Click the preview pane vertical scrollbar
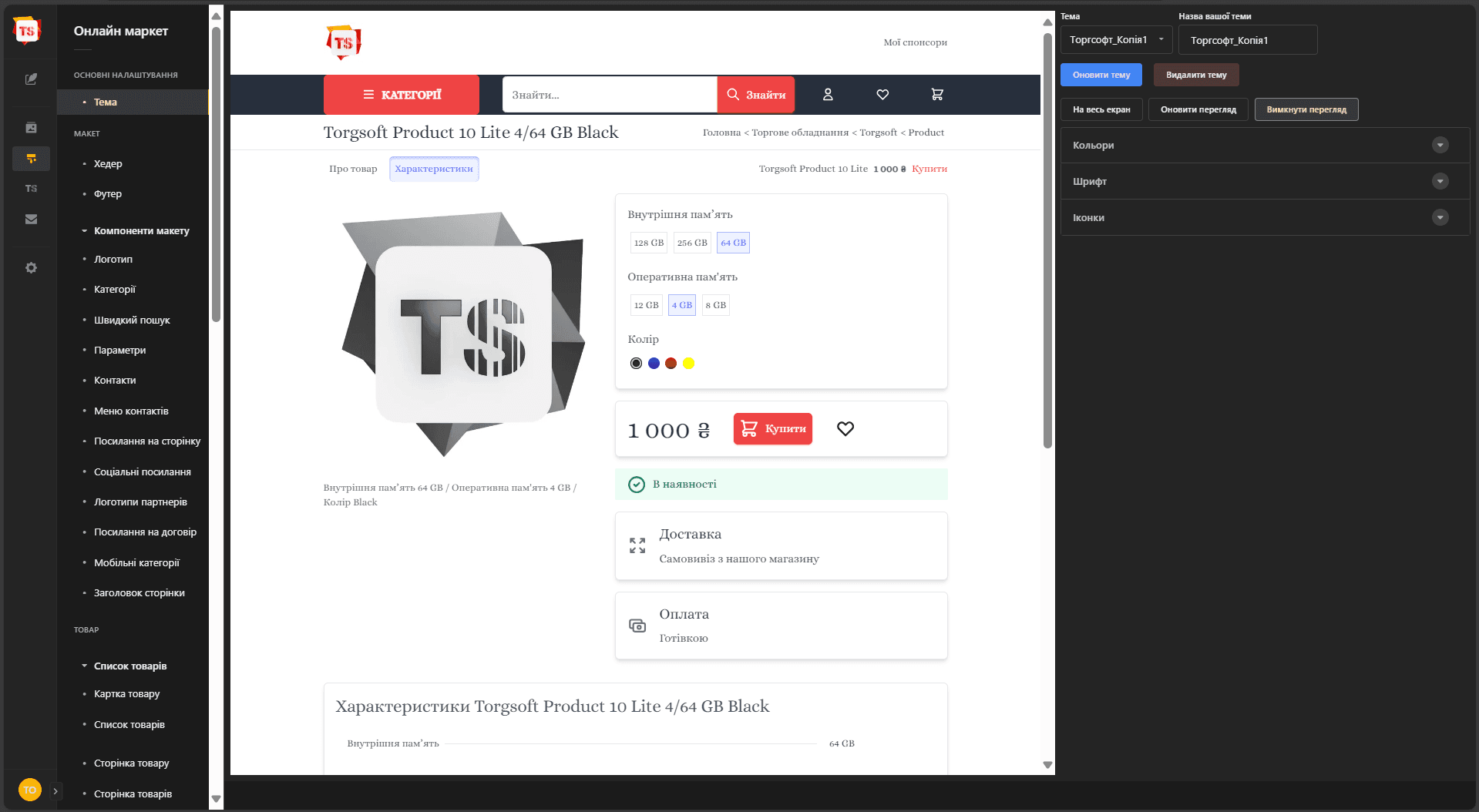 pyautogui.click(x=1047, y=240)
